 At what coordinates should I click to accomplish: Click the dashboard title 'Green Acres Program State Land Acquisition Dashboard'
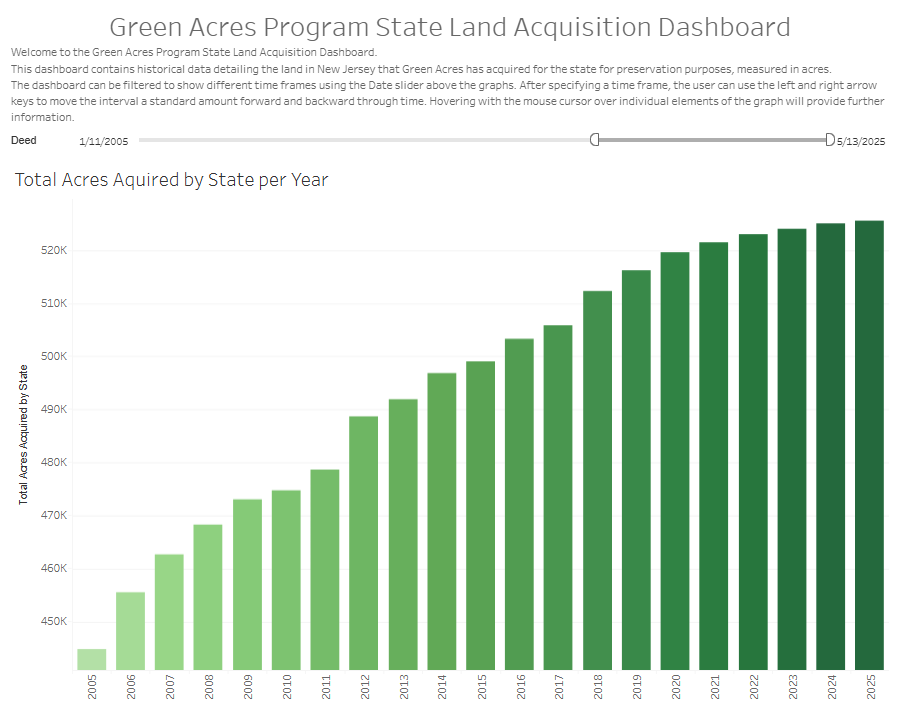tap(450, 27)
